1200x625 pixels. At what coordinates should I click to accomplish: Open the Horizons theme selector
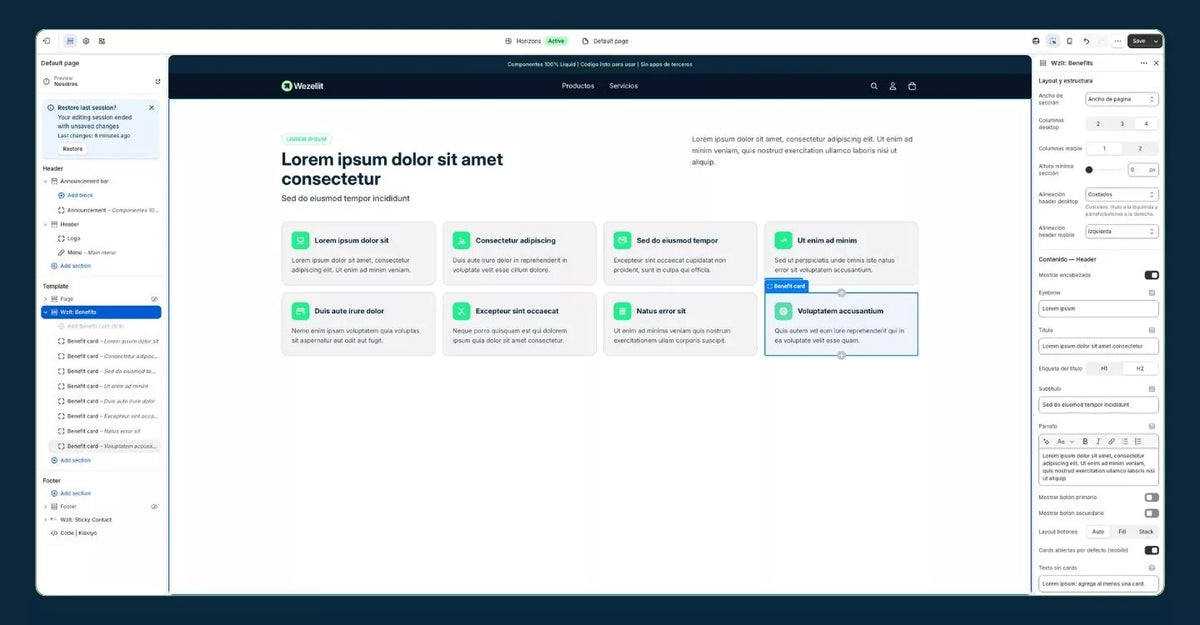(x=536, y=41)
